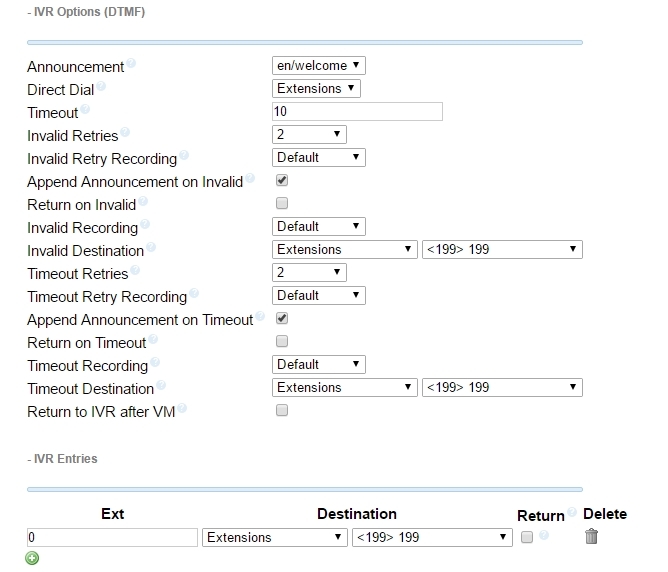Tick Return to IVR after VM
Image resolution: width=668 pixels, height=572 pixels.
282,410
